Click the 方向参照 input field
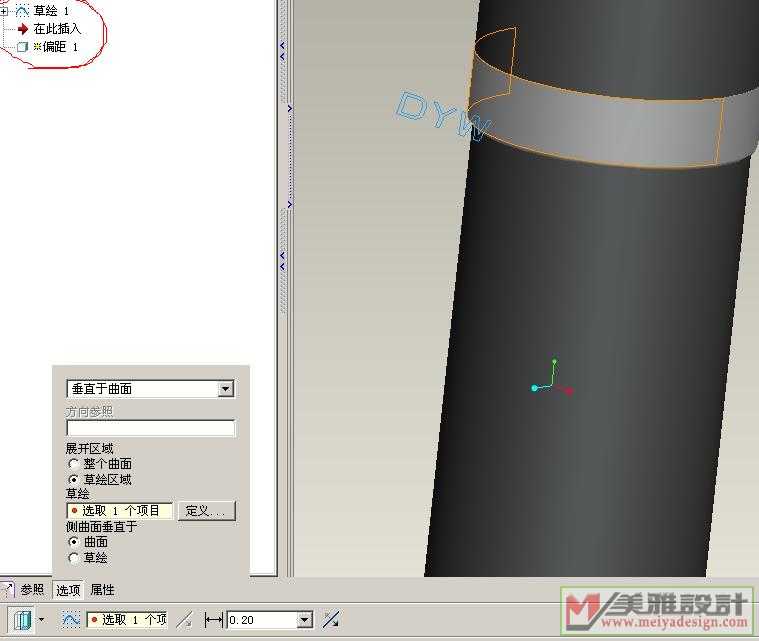759x641 pixels. [x=151, y=428]
